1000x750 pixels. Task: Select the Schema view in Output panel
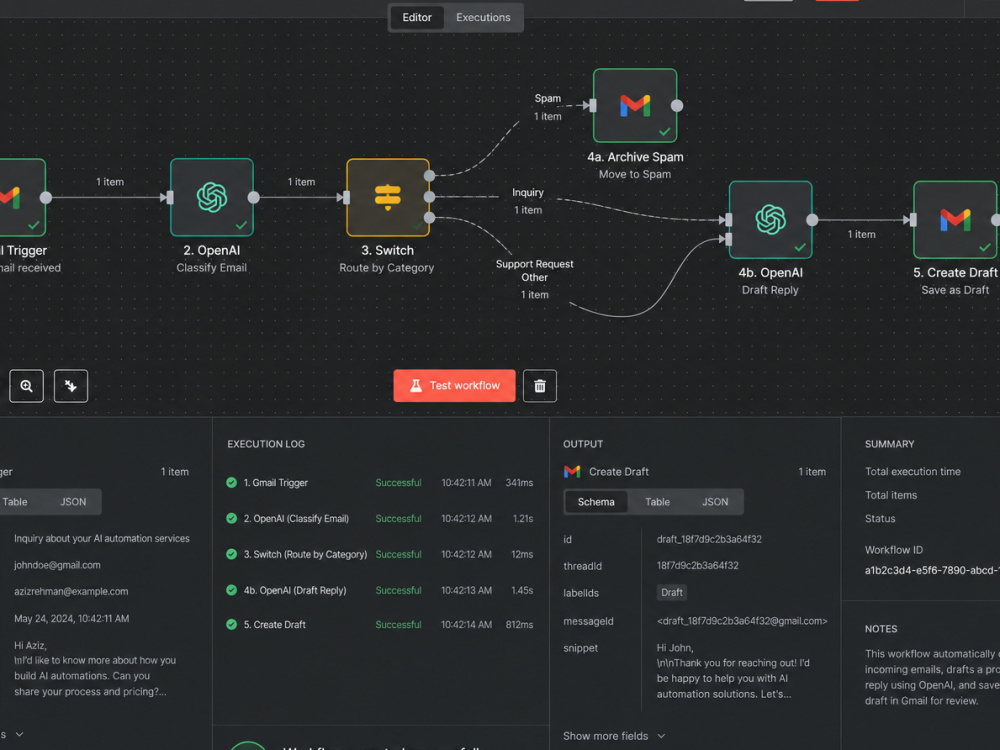point(596,502)
